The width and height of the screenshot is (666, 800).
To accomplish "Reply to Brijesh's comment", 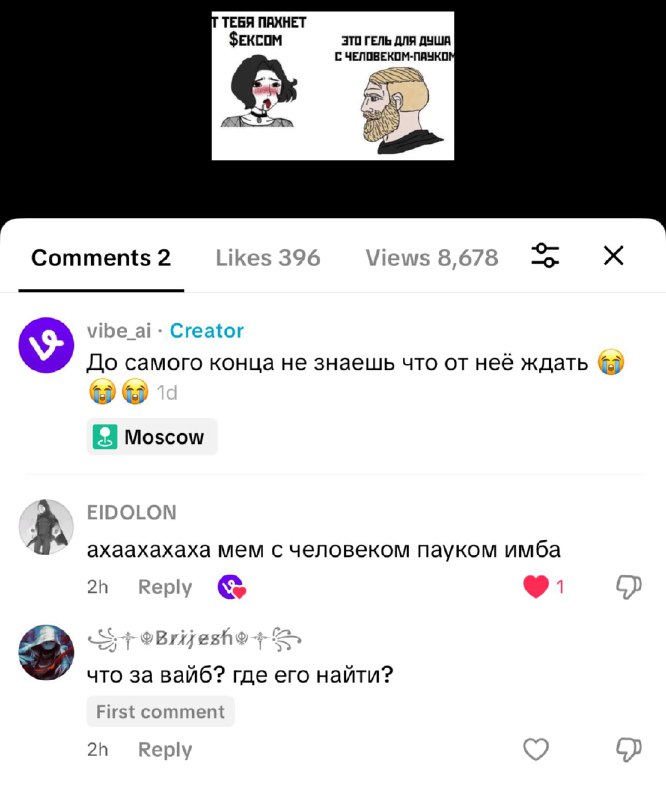I will click(165, 749).
